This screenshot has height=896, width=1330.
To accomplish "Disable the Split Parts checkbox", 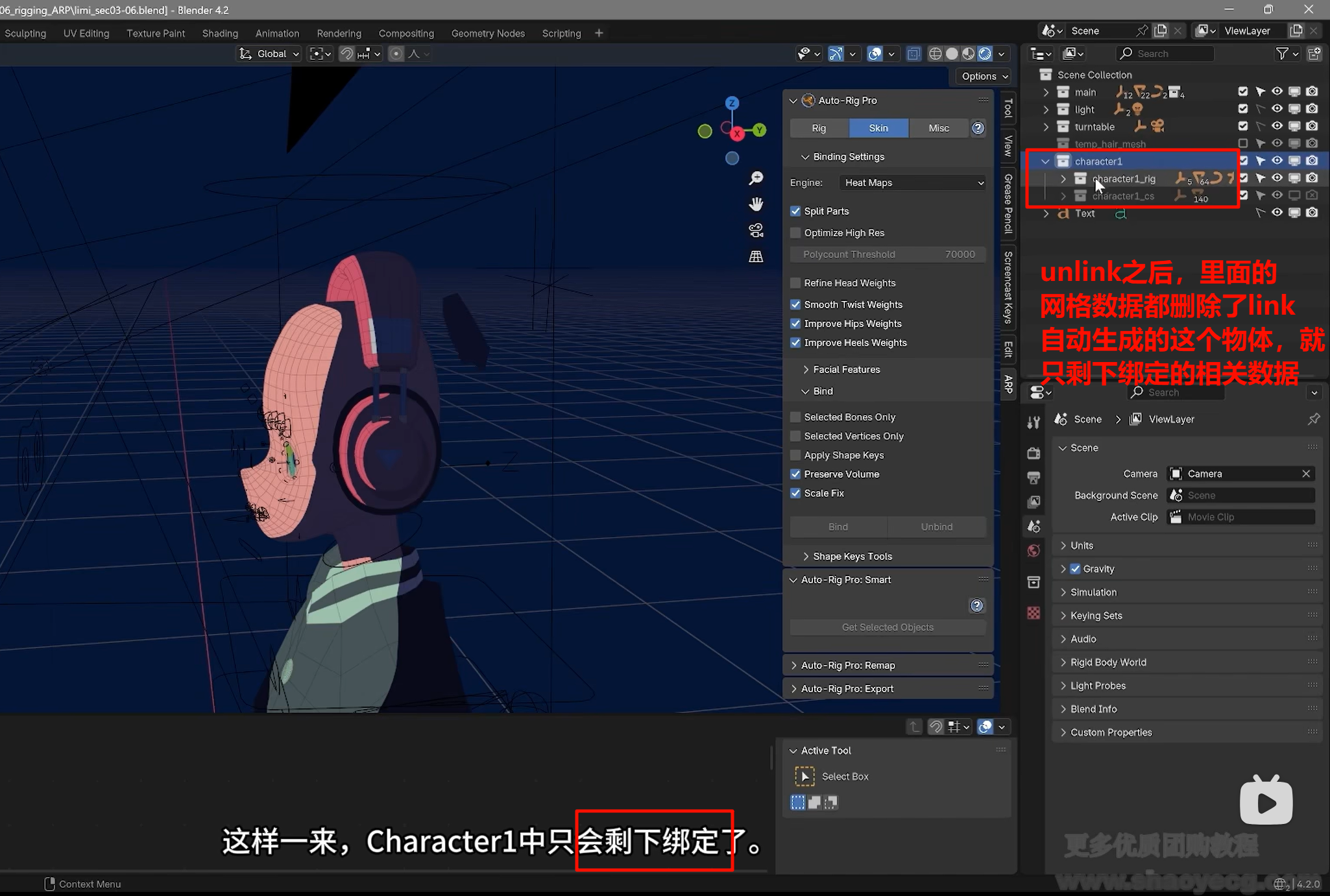I will 795,211.
